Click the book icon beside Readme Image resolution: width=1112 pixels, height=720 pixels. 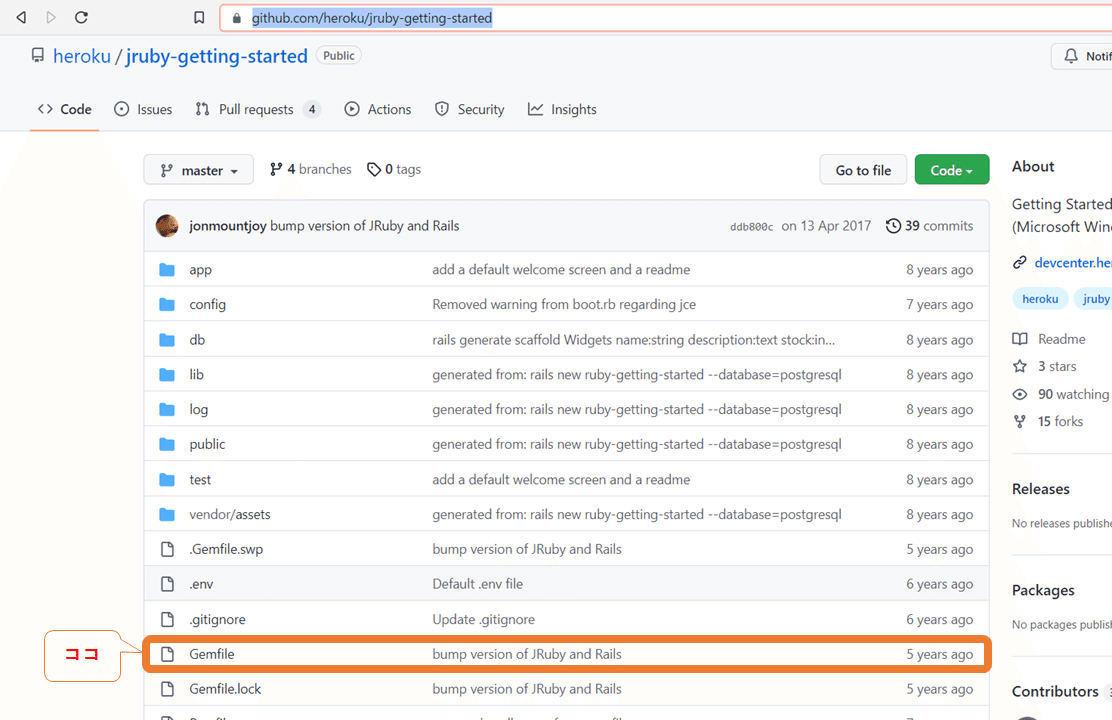[1020, 339]
